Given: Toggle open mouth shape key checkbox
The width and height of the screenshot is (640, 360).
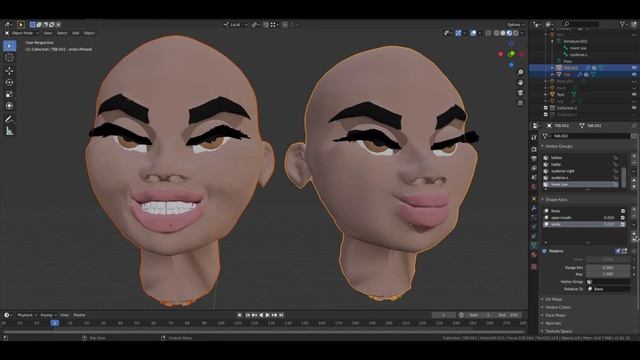Looking at the screenshot, I should 623,218.
